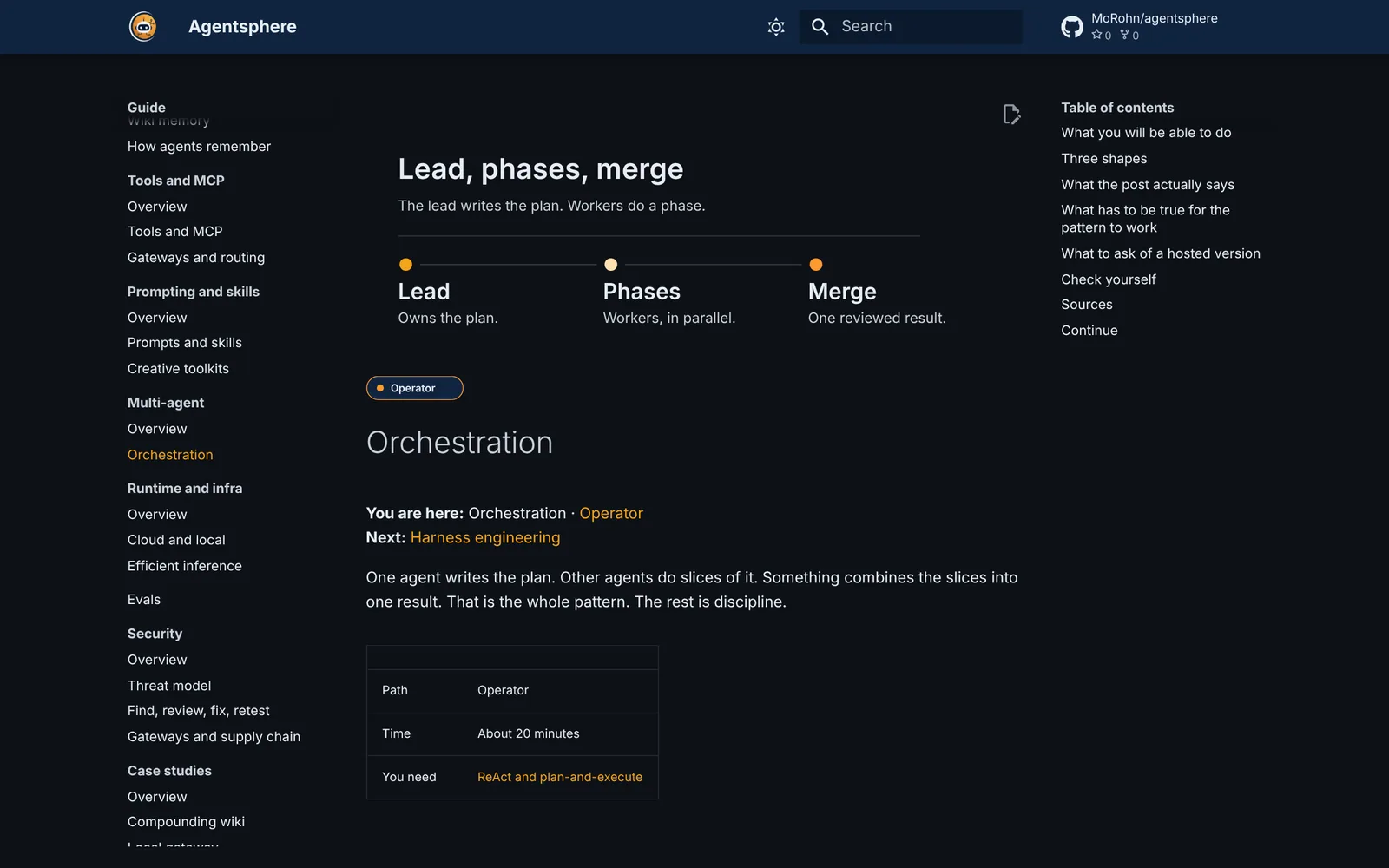1389x868 pixels.
Task: Open Overview under Prompting and skills
Action: (157, 318)
